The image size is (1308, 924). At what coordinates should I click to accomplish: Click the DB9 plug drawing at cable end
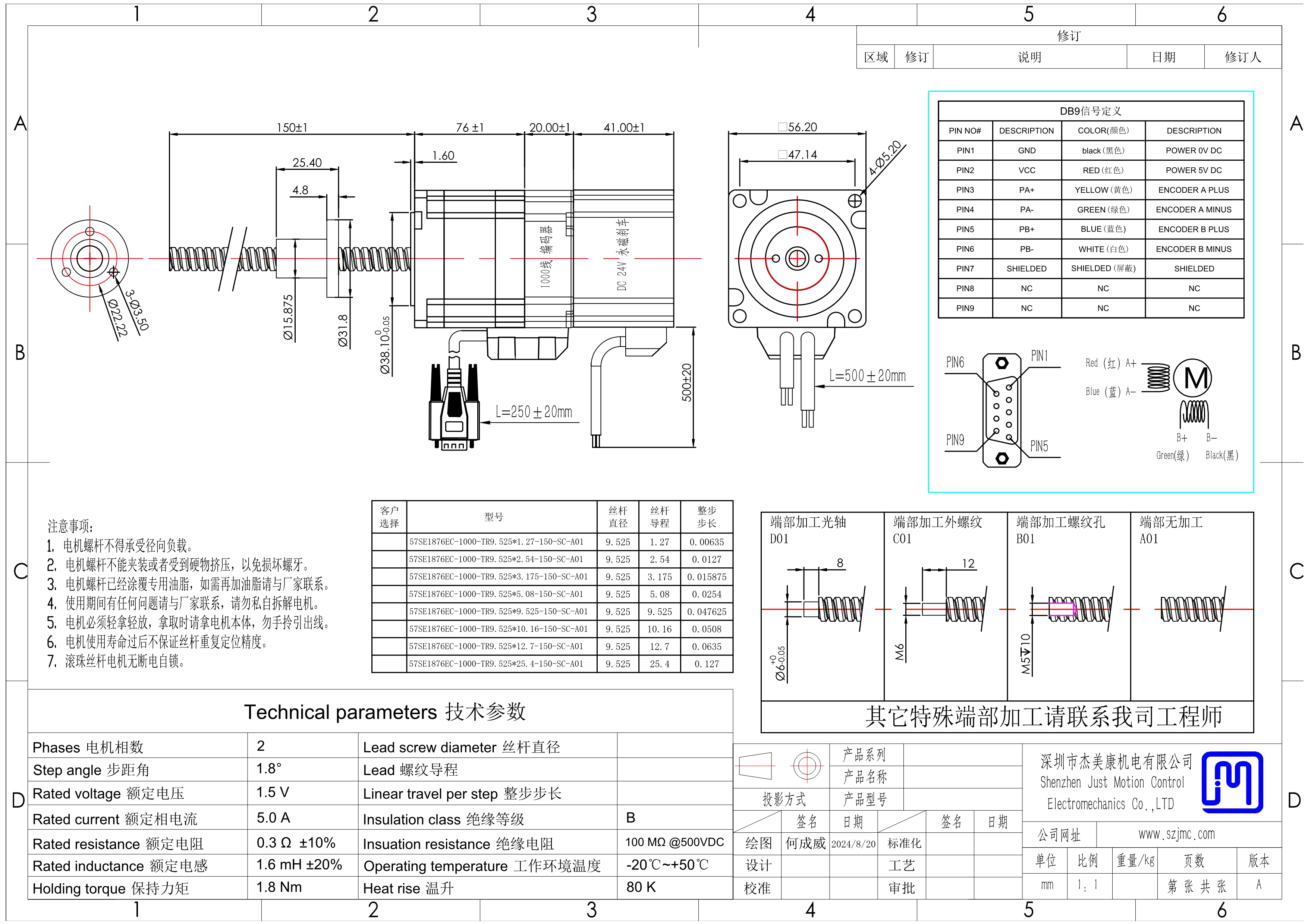[454, 407]
